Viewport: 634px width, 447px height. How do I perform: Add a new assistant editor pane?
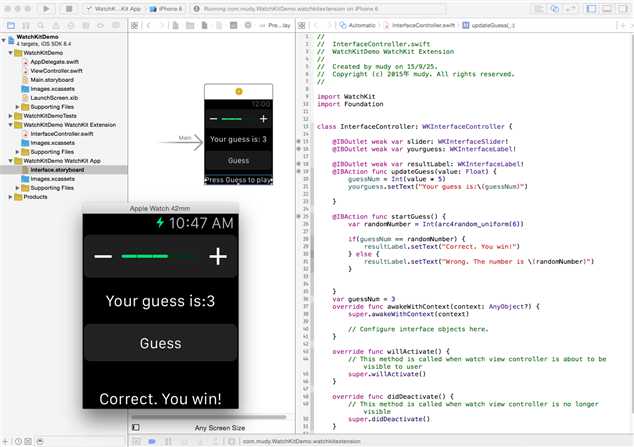pos(623,25)
